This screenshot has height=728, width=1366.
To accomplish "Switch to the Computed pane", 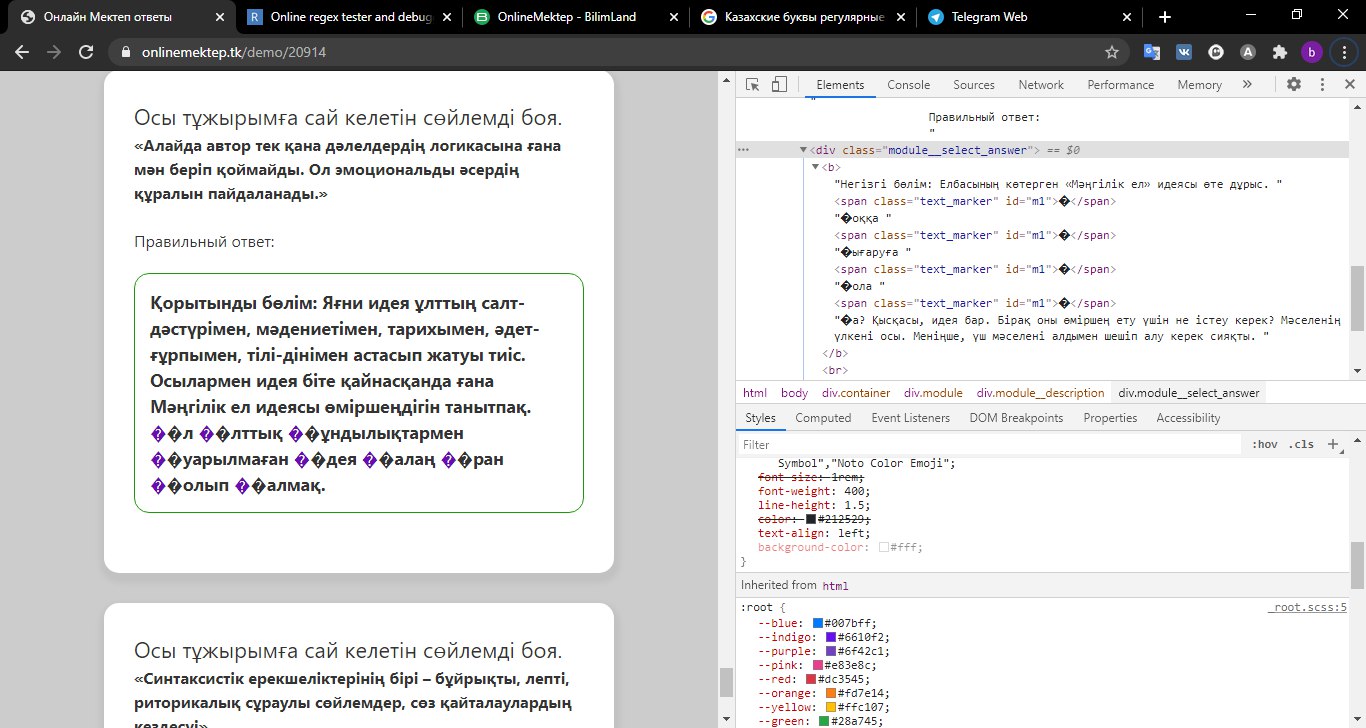I will pos(823,418).
